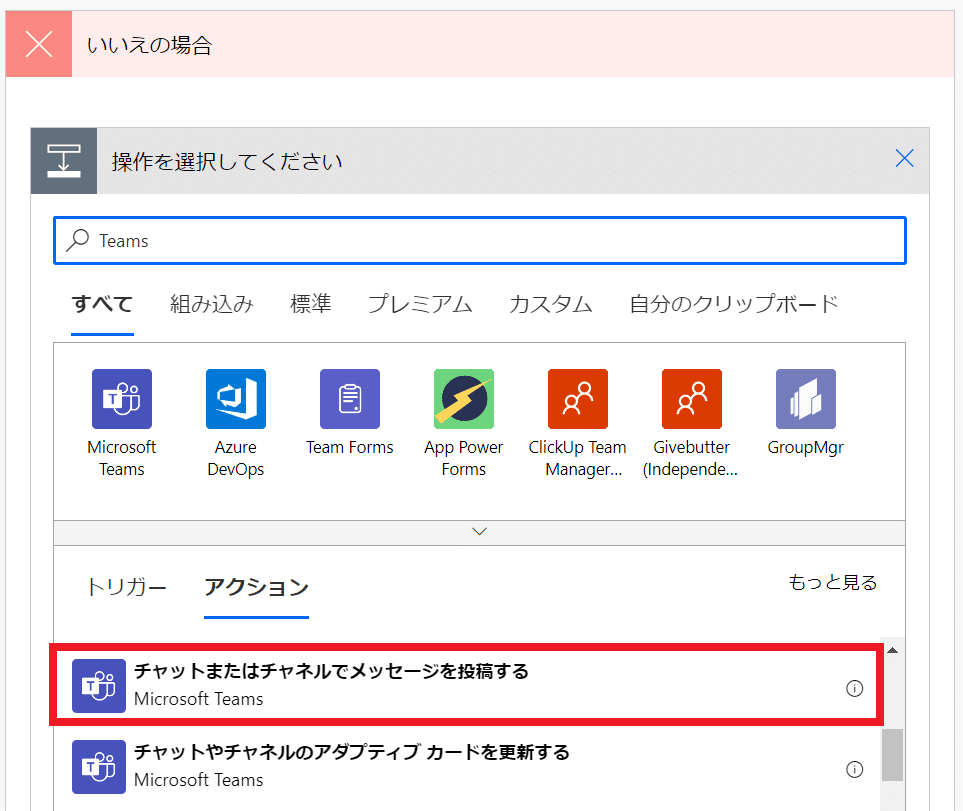This screenshot has width=963, height=811.
Task: Focus the Teams search field
Action: pyautogui.click(x=480, y=240)
